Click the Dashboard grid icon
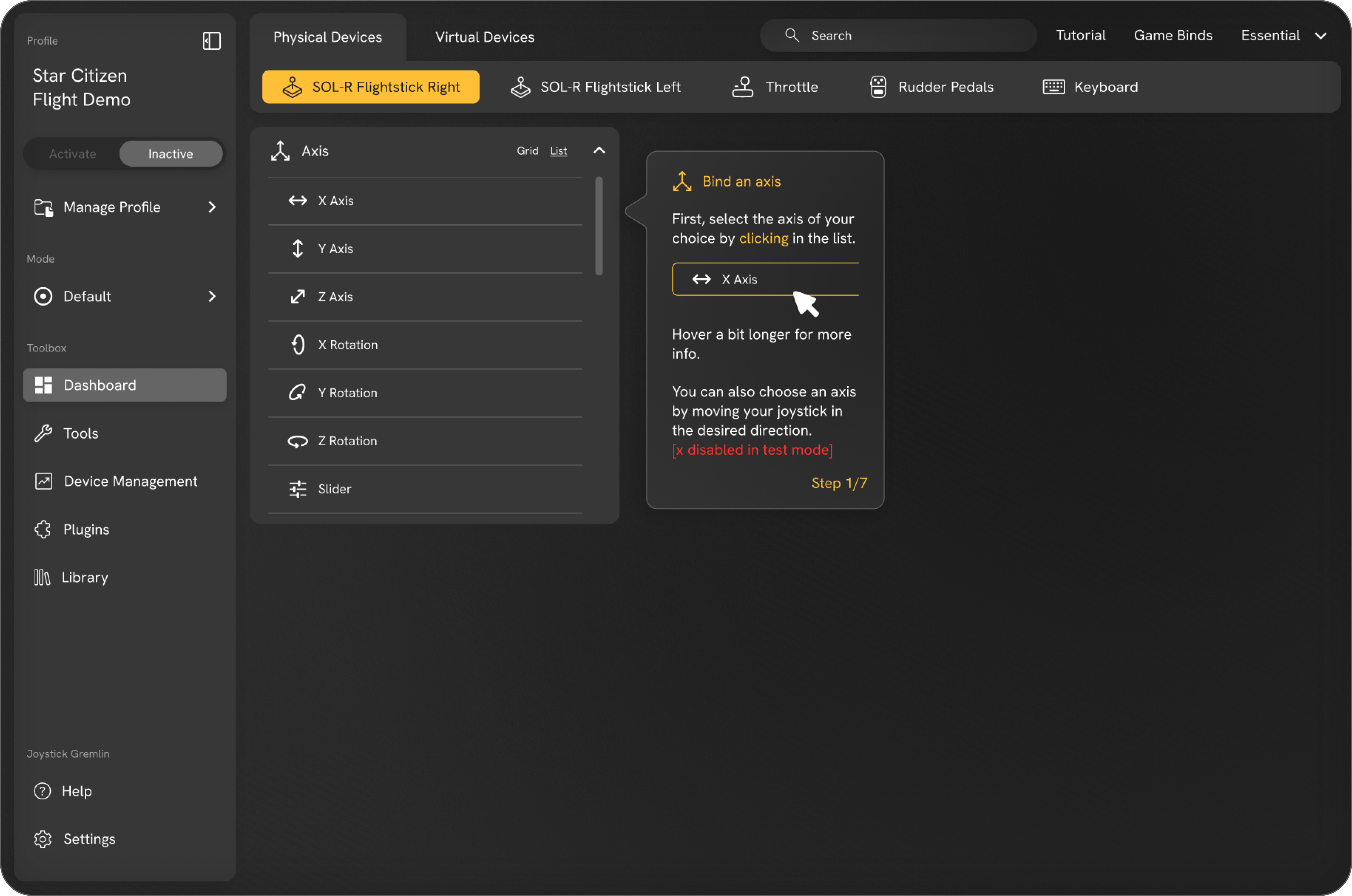The width and height of the screenshot is (1352, 896). [x=43, y=385]
